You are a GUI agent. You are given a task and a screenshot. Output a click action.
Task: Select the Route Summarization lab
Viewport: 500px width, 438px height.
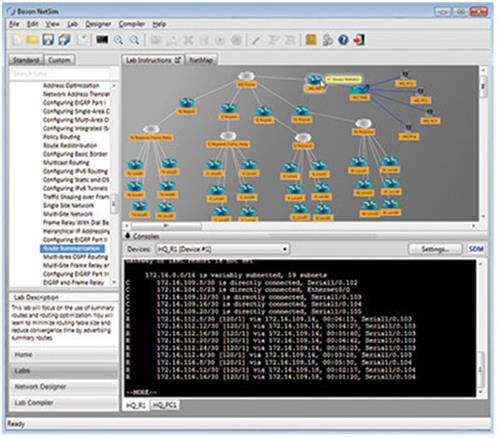(x=72, y=248)
